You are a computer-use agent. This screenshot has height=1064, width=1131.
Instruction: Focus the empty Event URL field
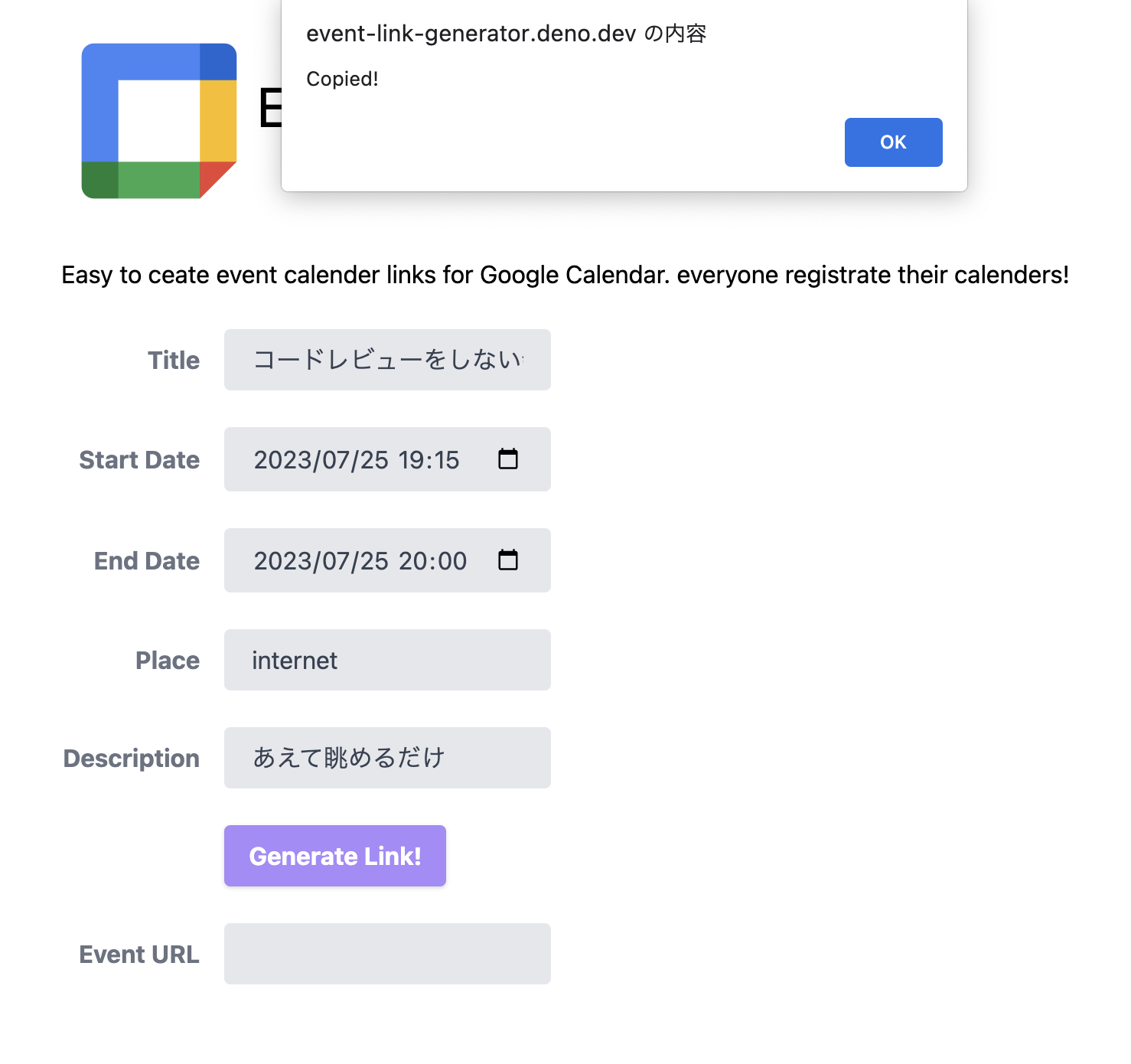click(x=387, y=953)
